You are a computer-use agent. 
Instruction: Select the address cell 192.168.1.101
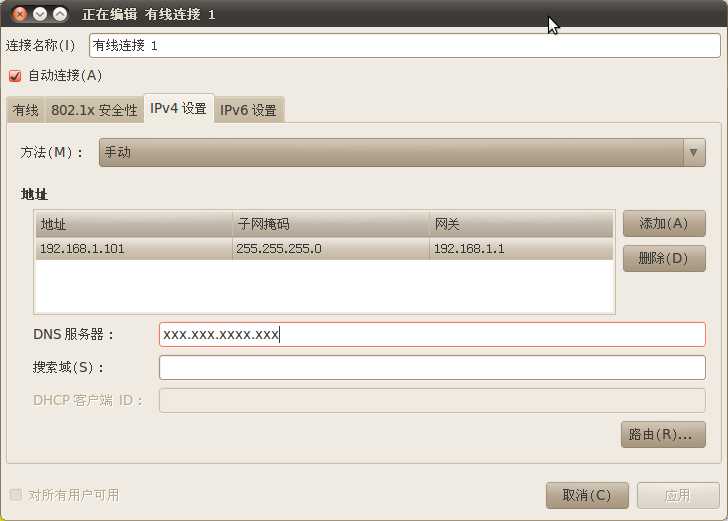pyautogui.click(x=134, y=249)
